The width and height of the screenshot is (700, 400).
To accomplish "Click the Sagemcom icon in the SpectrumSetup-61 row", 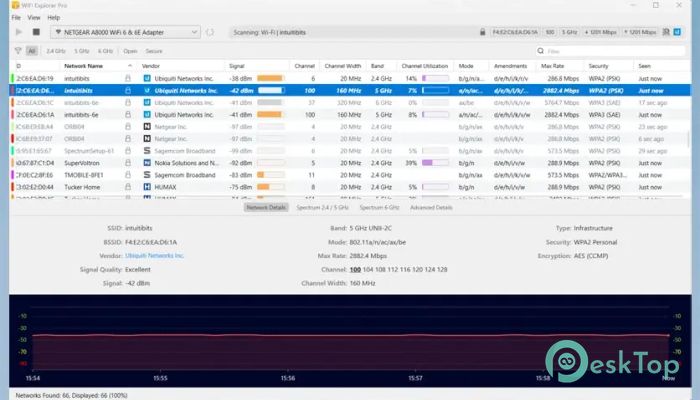I will (147, 151).
